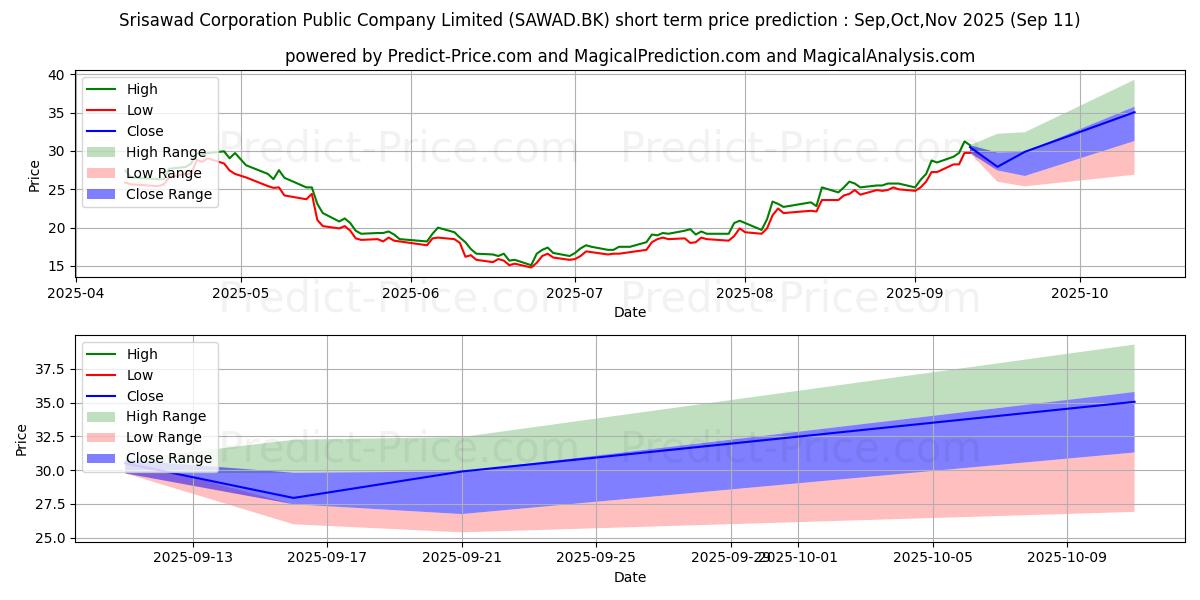The height and width of the screenshot is (600, 1200).
Task: Click the 2025-08 x-axis label
Action: coord(744,294)
